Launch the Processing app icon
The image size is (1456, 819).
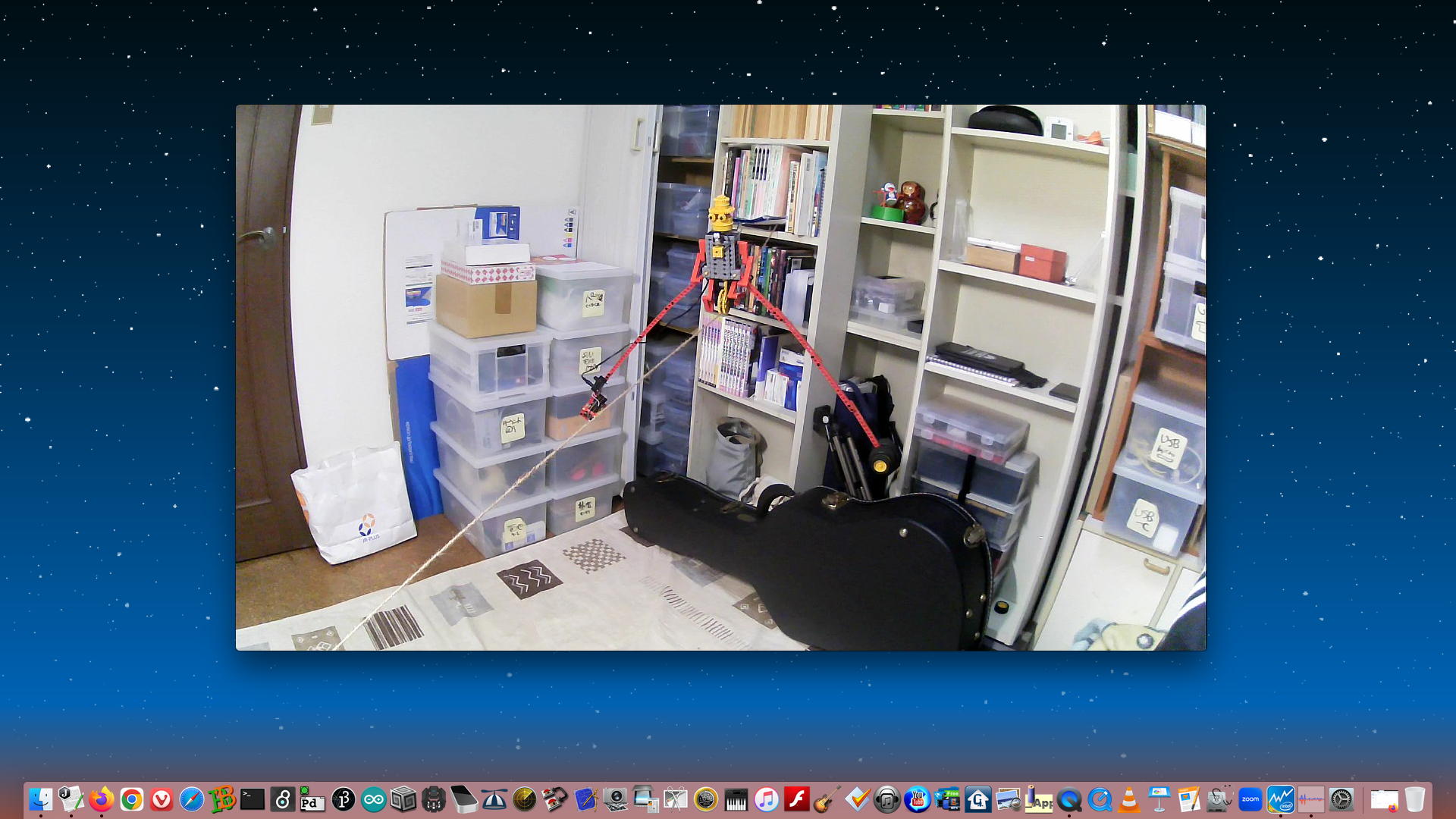(344, 799)
